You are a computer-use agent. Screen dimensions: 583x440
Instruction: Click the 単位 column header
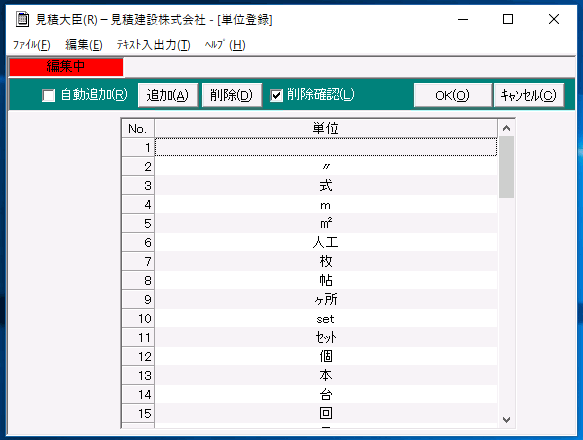tap(326, 128)
